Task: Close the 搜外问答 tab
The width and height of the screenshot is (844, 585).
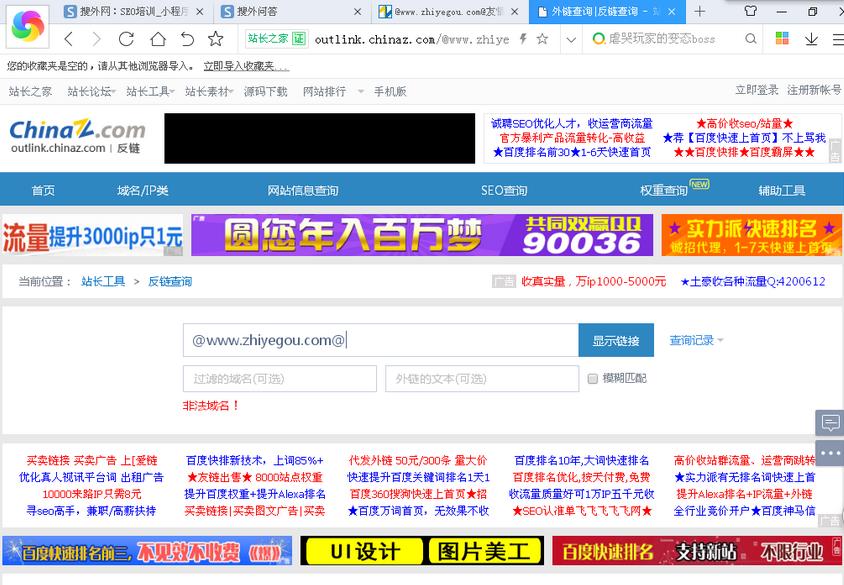Action: click(357, 11)
